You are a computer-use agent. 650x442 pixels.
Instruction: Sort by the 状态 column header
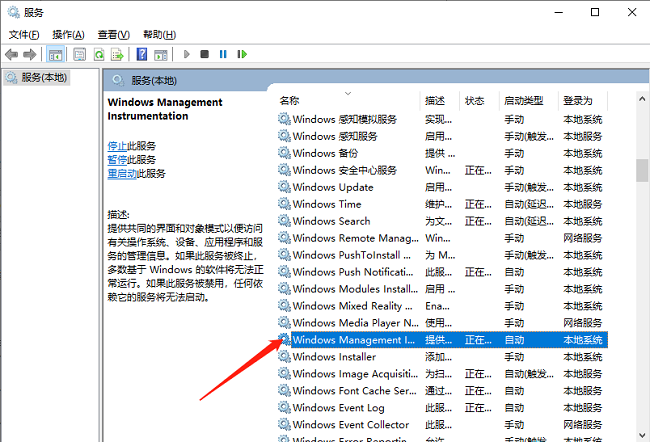coord(479,101)
